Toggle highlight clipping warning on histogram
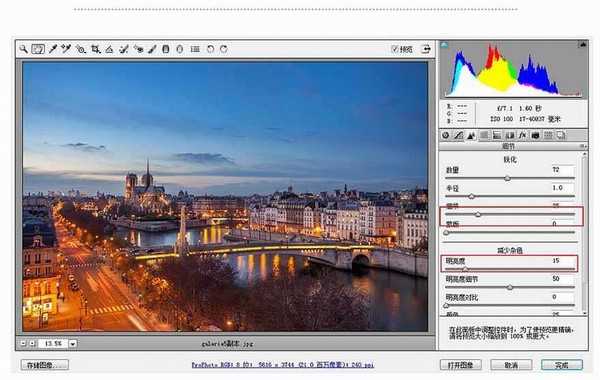 [x=582, y=45]
